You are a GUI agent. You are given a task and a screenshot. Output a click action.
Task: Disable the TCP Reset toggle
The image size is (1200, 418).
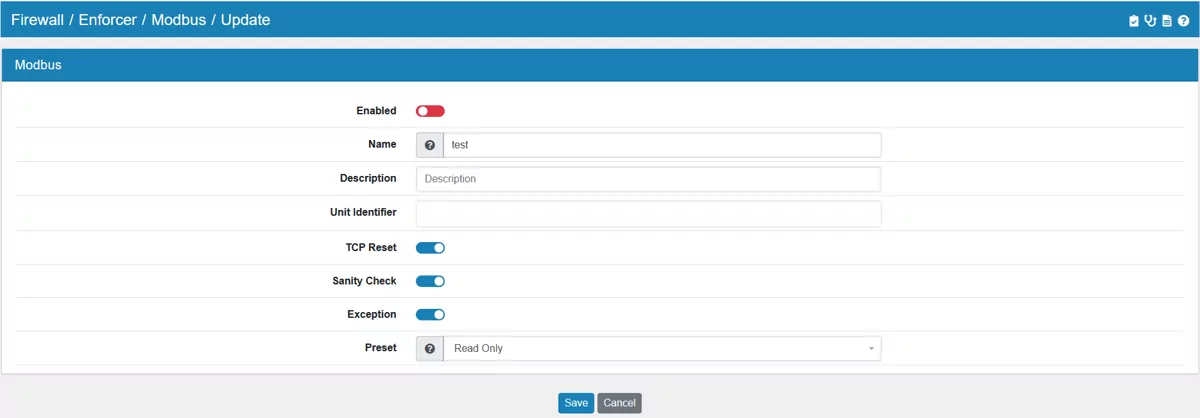coord(430,248)
